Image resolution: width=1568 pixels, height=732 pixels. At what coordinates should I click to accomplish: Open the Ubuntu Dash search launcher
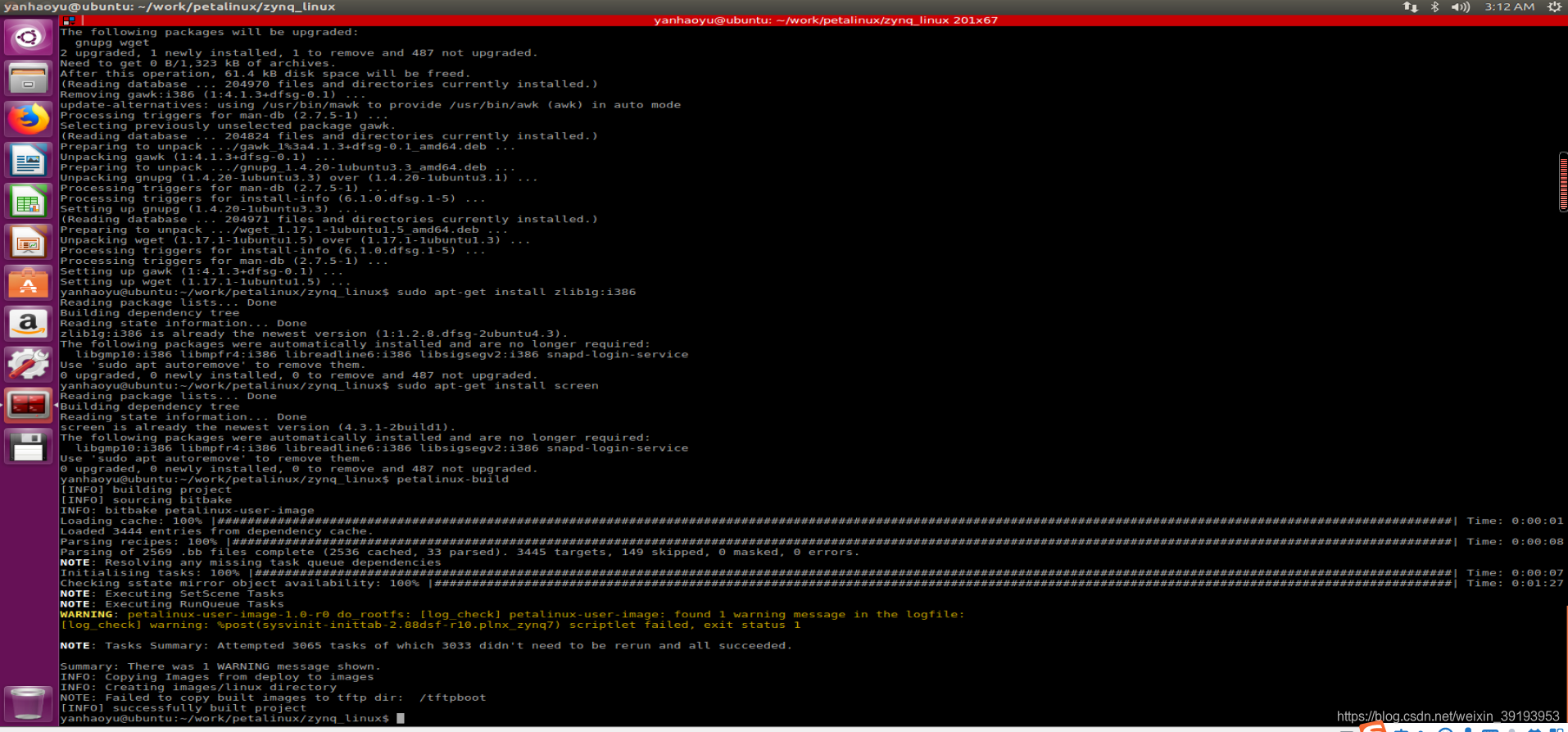pyautogui.click(x=29, y=37)
